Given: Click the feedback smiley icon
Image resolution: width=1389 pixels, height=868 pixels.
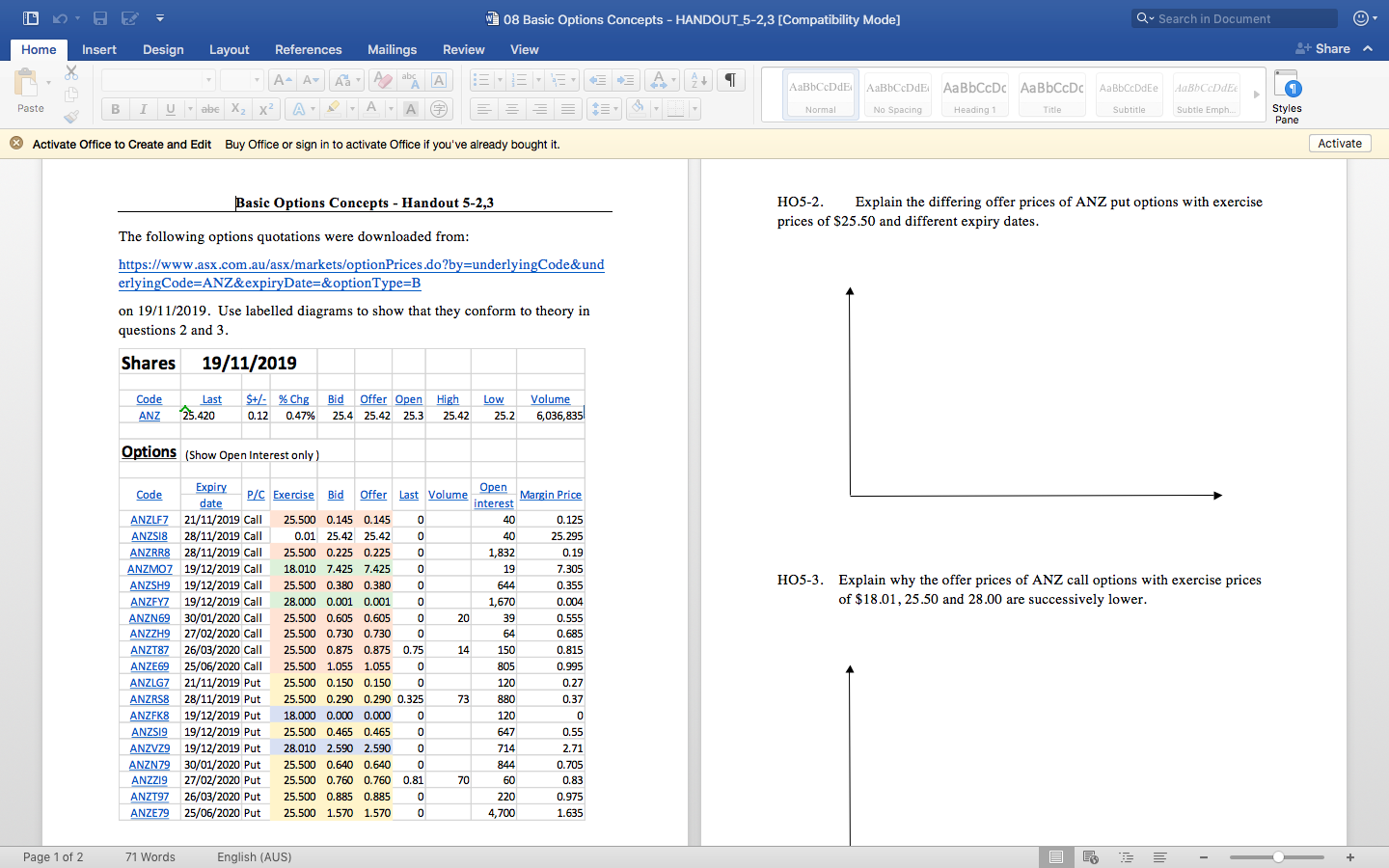Looking at the screenshot, I should point(1361,18).
